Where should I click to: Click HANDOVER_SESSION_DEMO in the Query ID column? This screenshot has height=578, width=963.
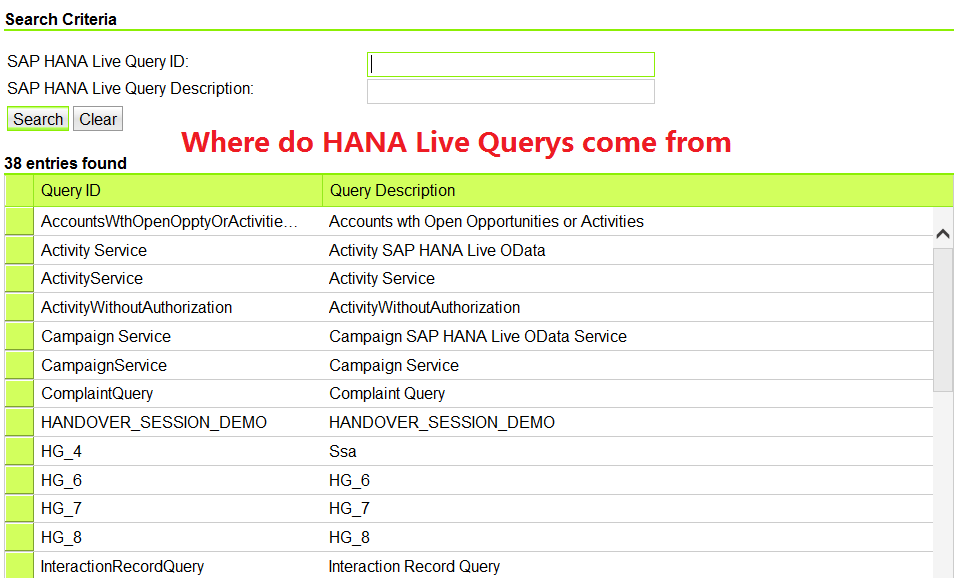tap(154, 422)
